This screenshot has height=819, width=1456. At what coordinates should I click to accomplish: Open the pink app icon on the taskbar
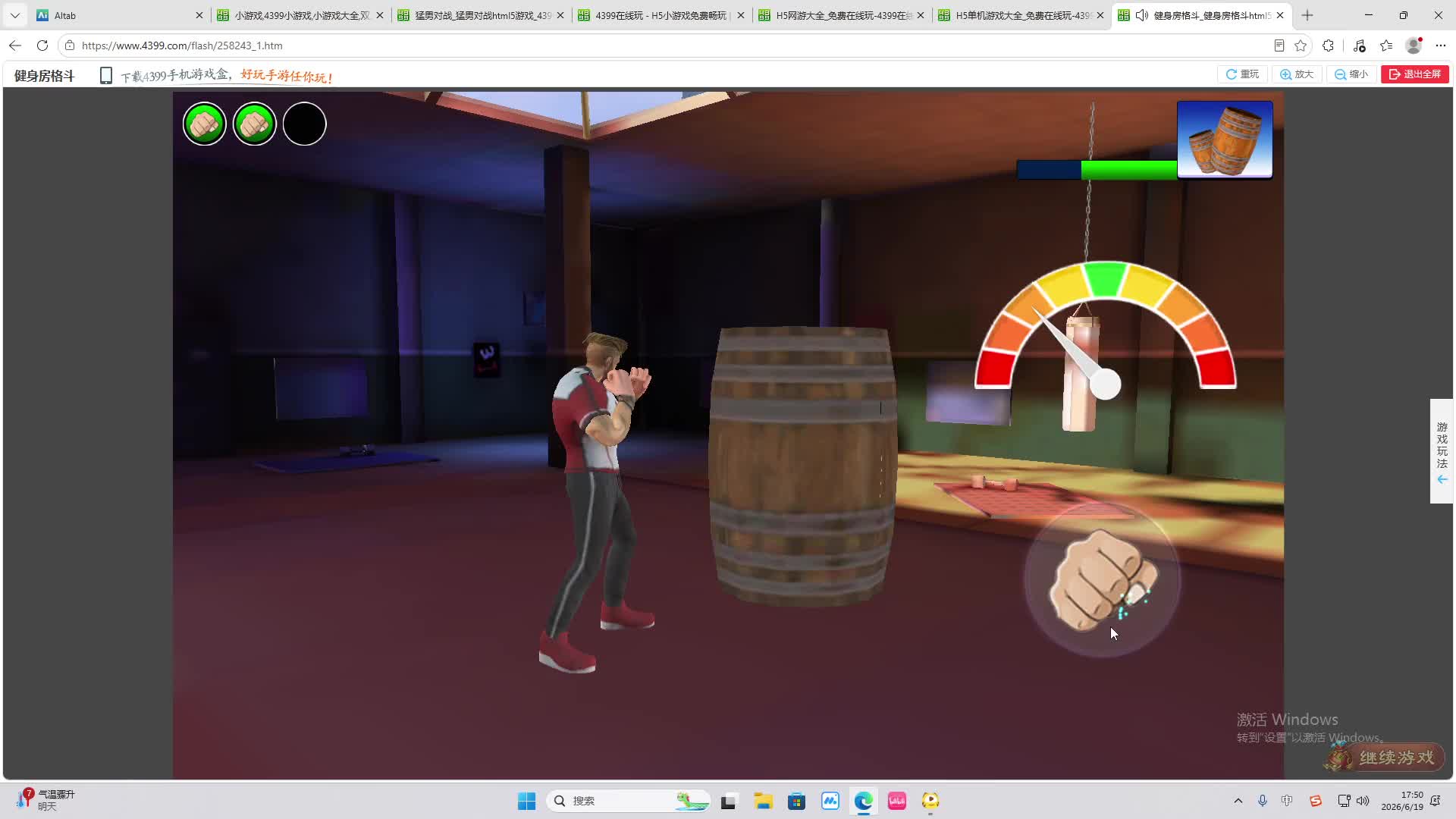[x=897, y=801]
